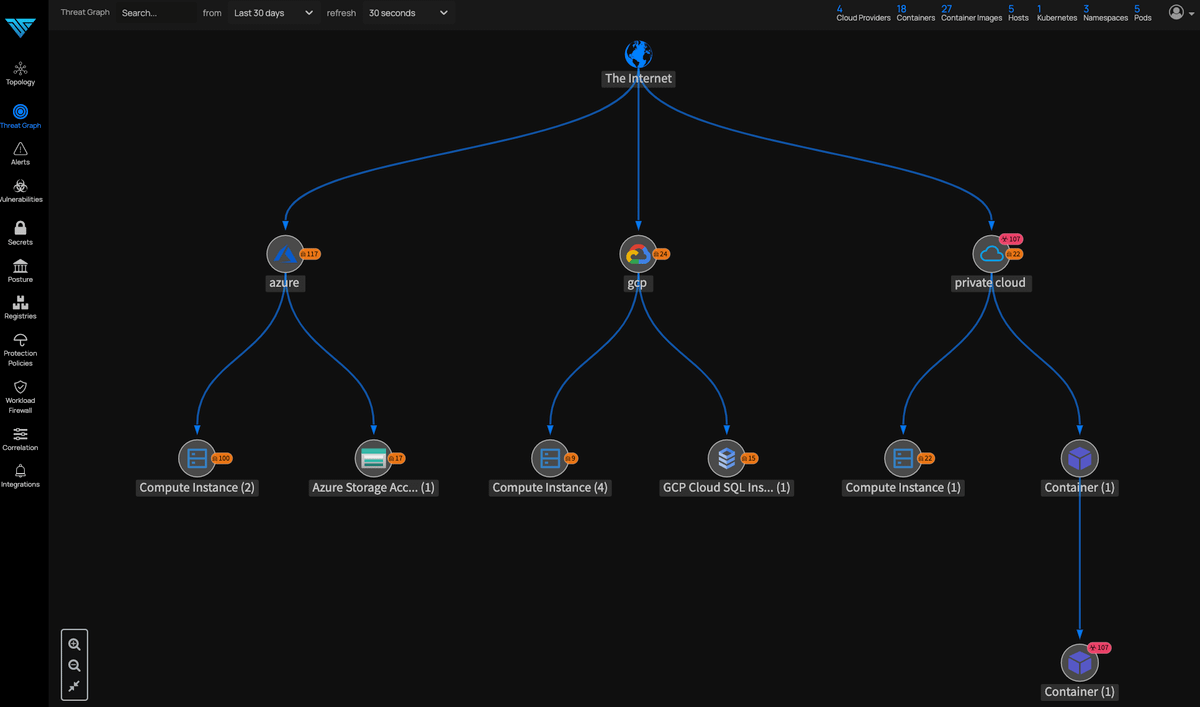This screenshot has height=707, width=1200.
Task: Select the azure cloud node
Action: pos(285,255)
